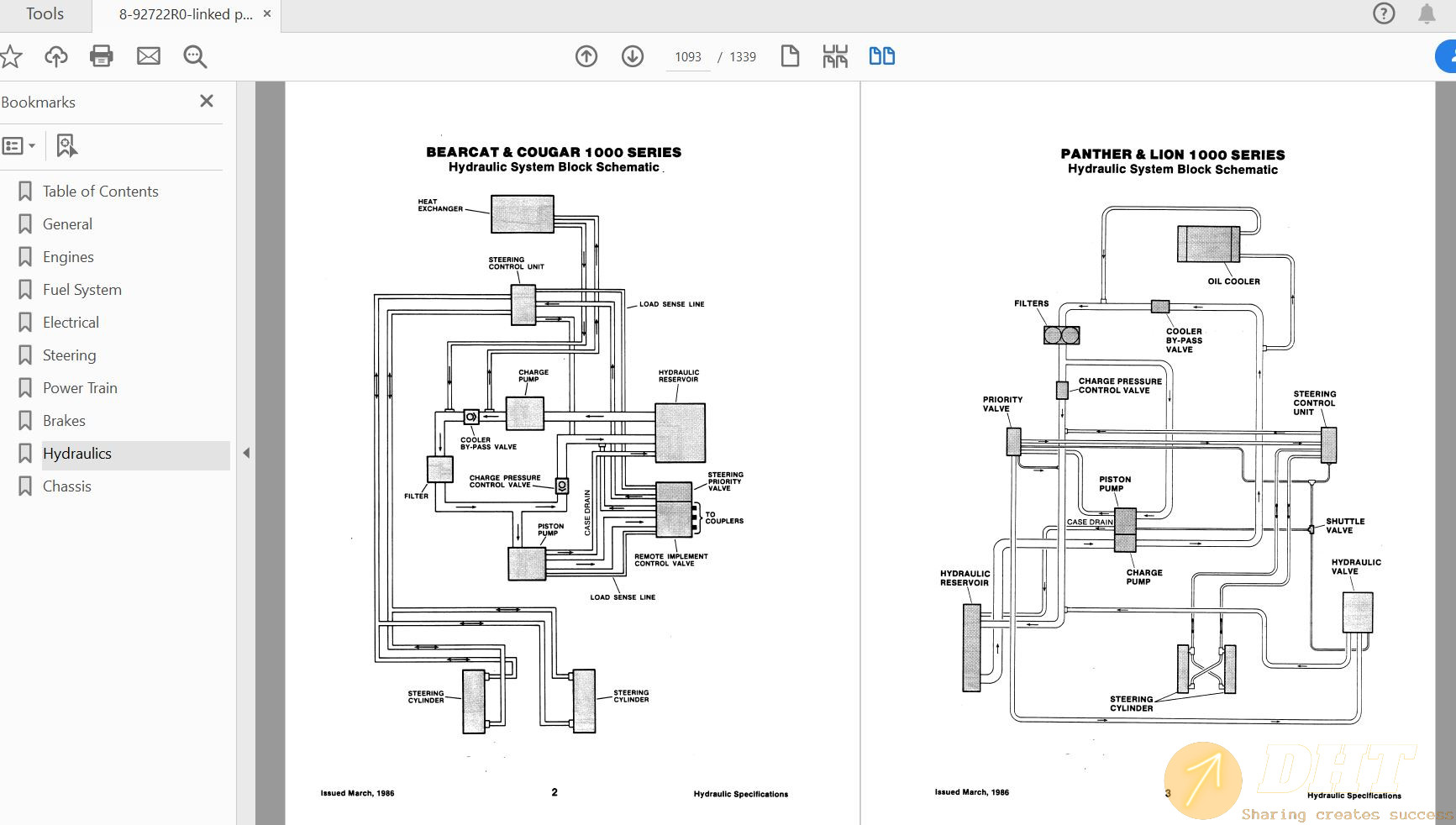The width and height of the screenshot is (1456, 825).
Task: Open bookmarks options dropdown
Action: (x=19, y=146)
